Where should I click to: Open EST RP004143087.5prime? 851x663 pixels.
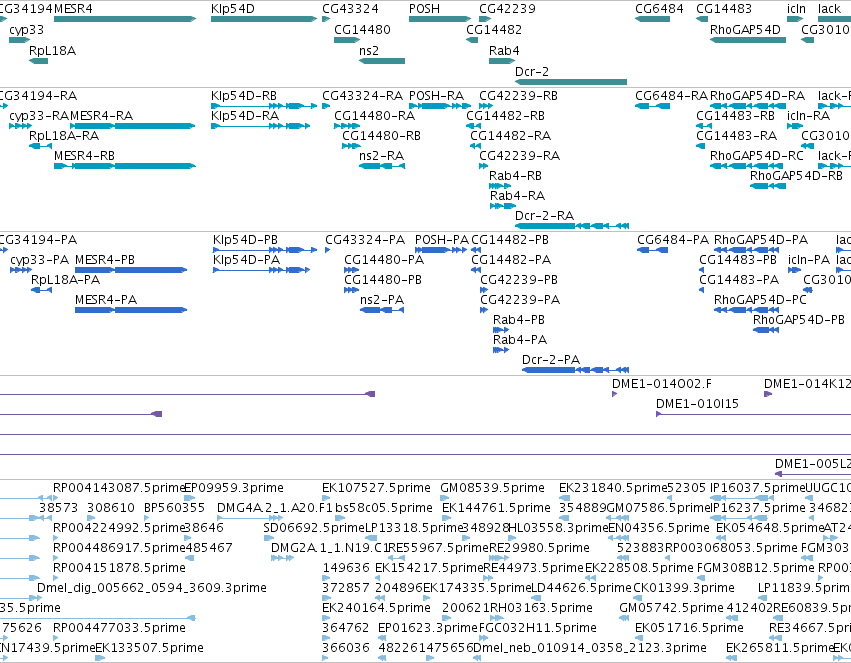tap(118, 488)
